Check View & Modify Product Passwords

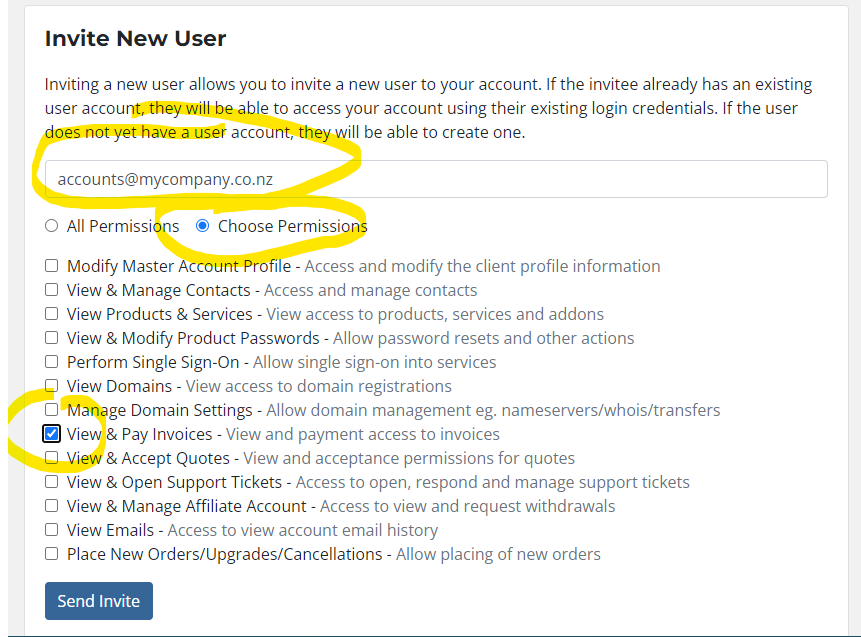click(x=52, y=338)
